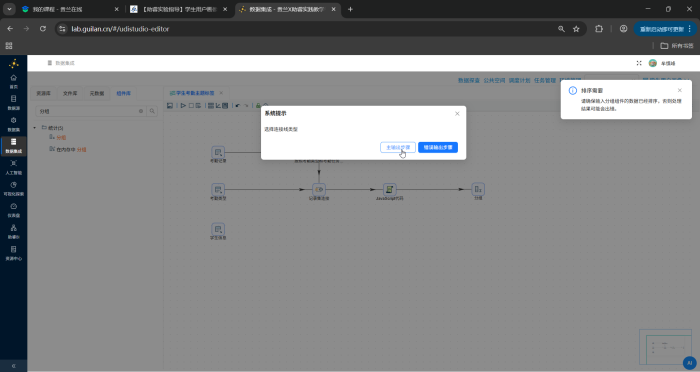Click the round AI assistant button bottom-right
Screen dimensions: 700x372
pyautogui.click(x=689, y=363)
